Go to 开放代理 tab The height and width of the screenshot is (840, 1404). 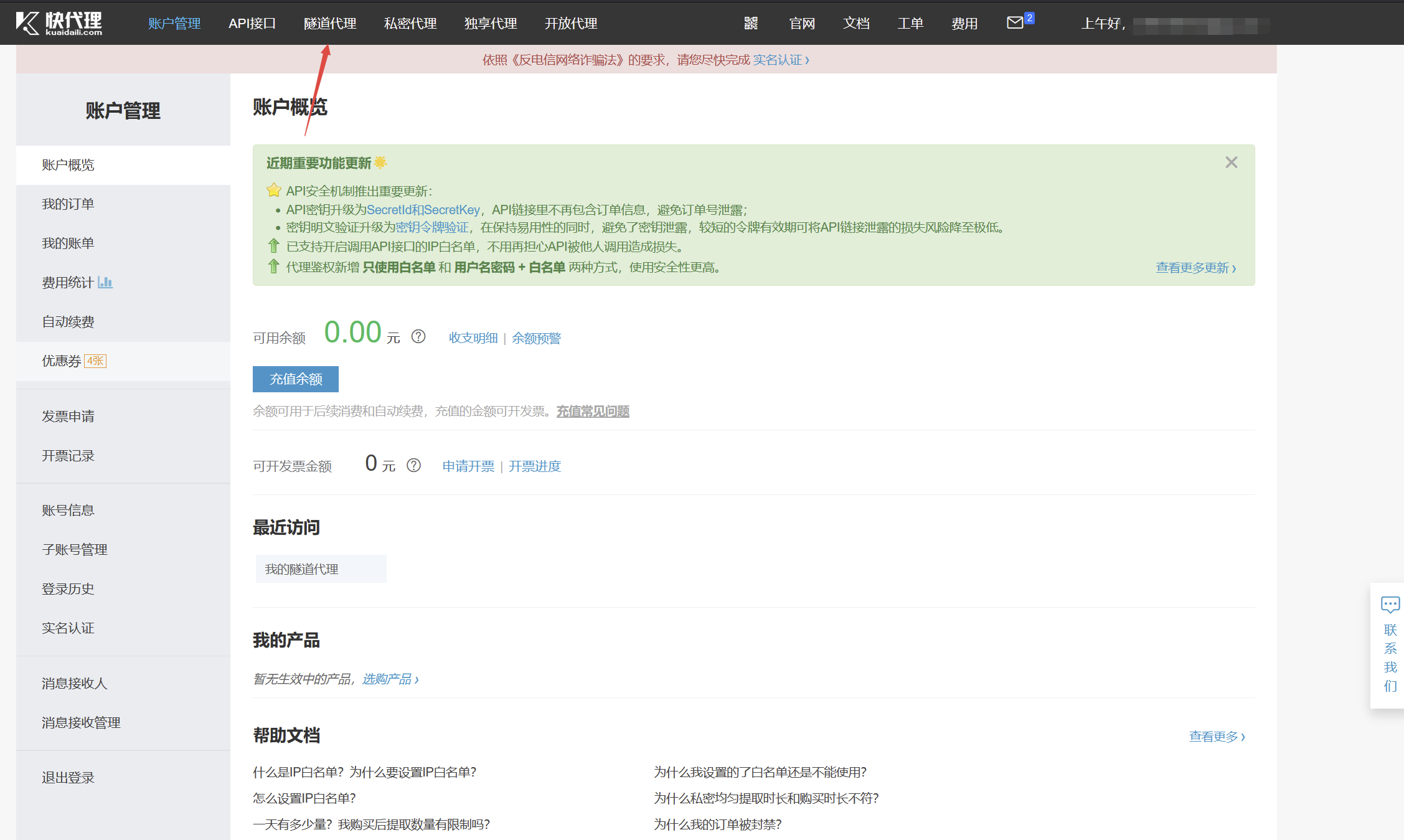(x=571, y=24)
